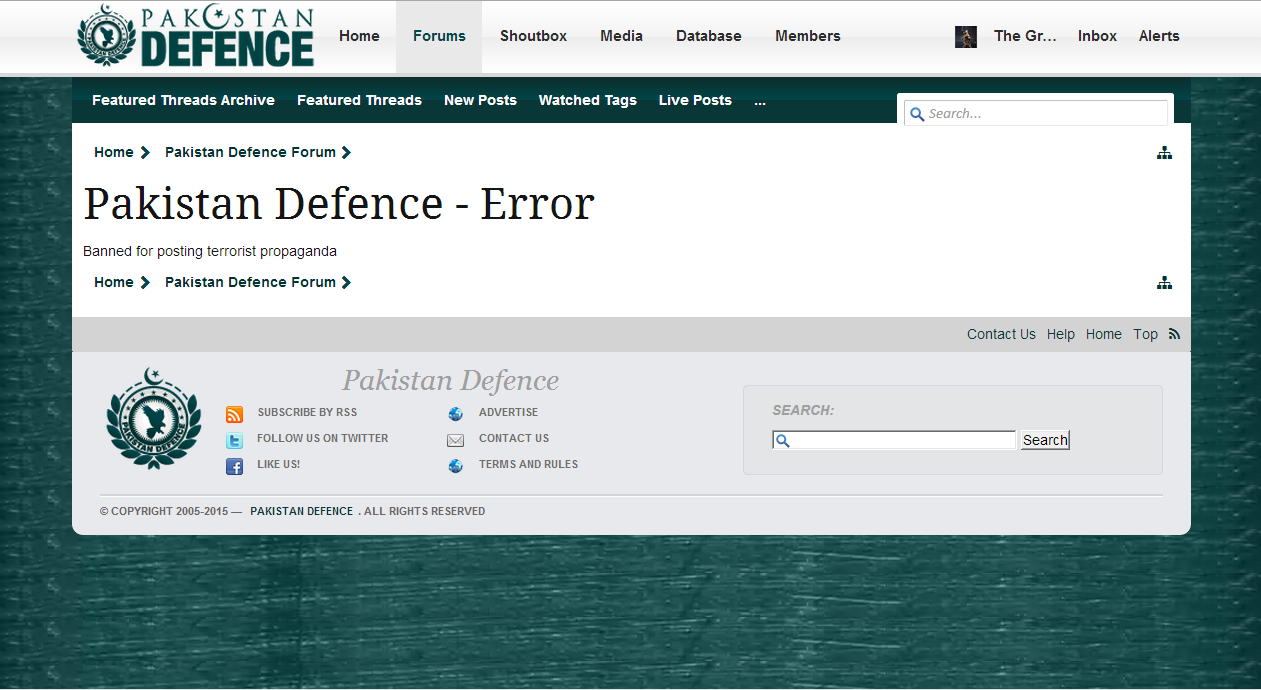The height and width of the screenshot is (690, 1261).
Task: Open Live Posts
Action: (x=695, y=100)
